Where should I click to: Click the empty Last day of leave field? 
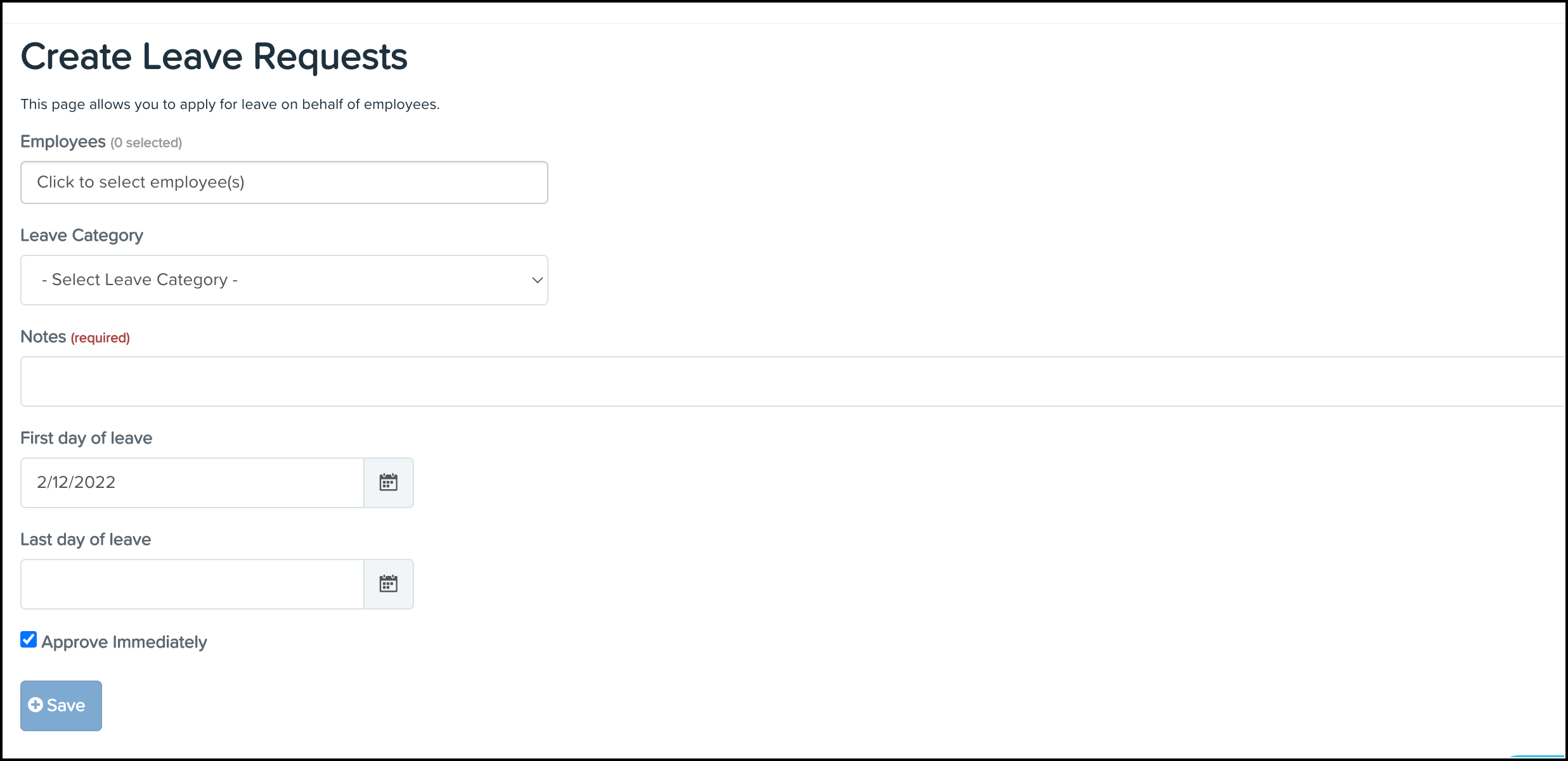tap(191, 584)
